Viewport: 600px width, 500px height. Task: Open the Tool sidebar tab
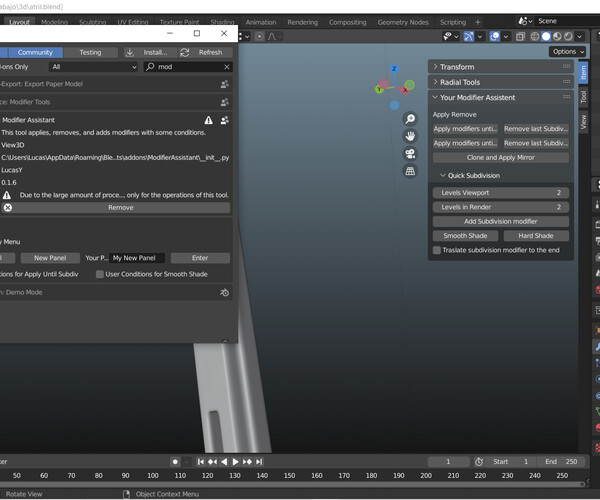[x=584, y=97]
